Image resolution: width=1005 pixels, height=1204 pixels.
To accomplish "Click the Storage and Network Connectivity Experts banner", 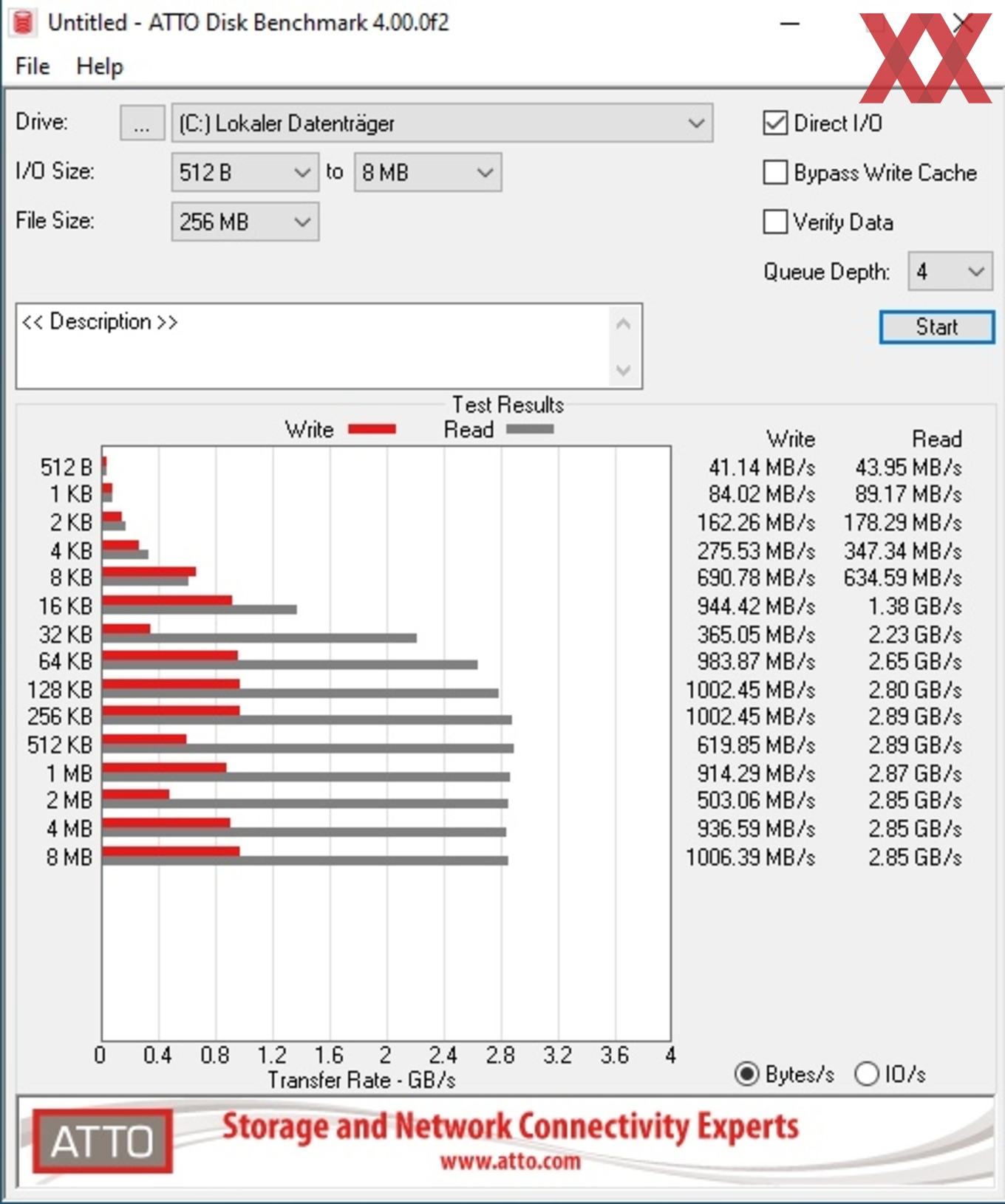I will click(511, 1126).
